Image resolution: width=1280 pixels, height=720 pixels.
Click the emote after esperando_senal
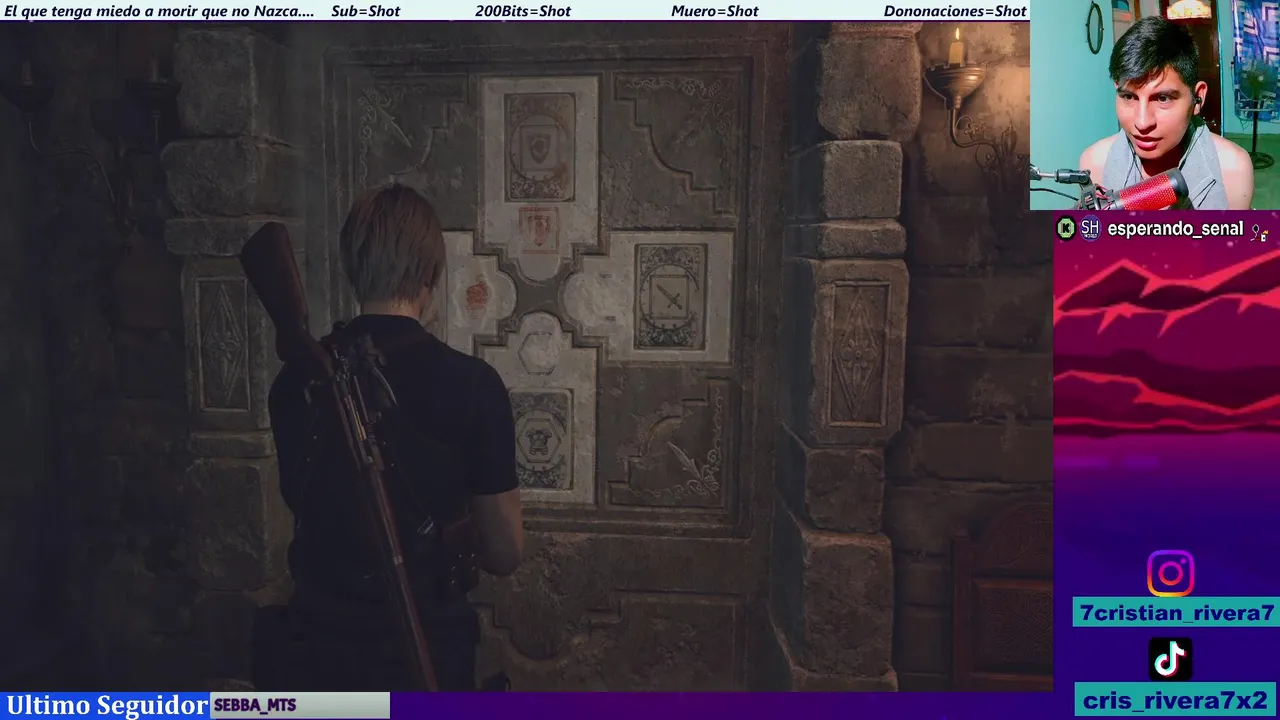pos(1260,231)
